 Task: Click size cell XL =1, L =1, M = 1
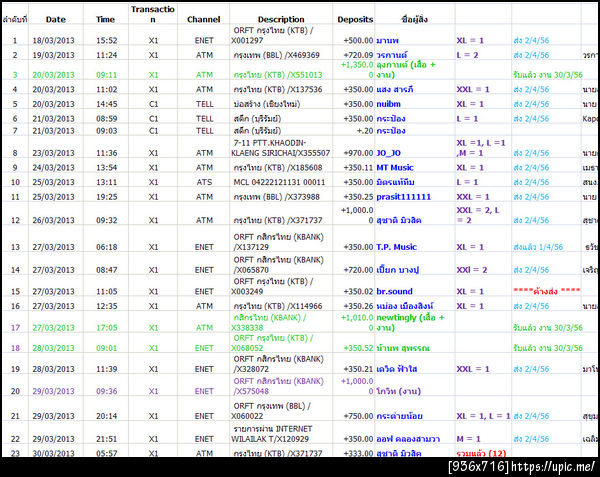481,148
